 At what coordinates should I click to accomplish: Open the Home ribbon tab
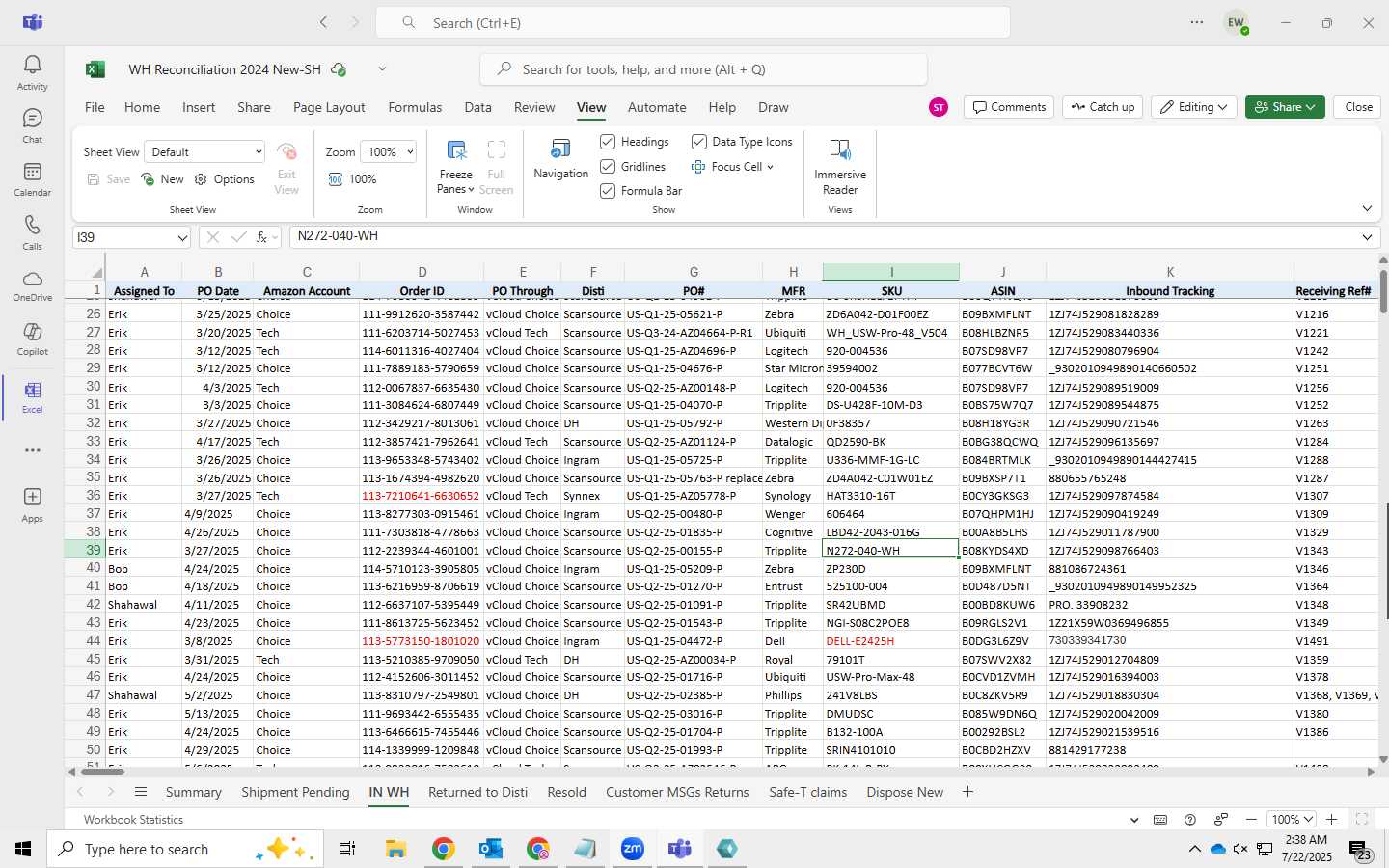coord(142,107)
